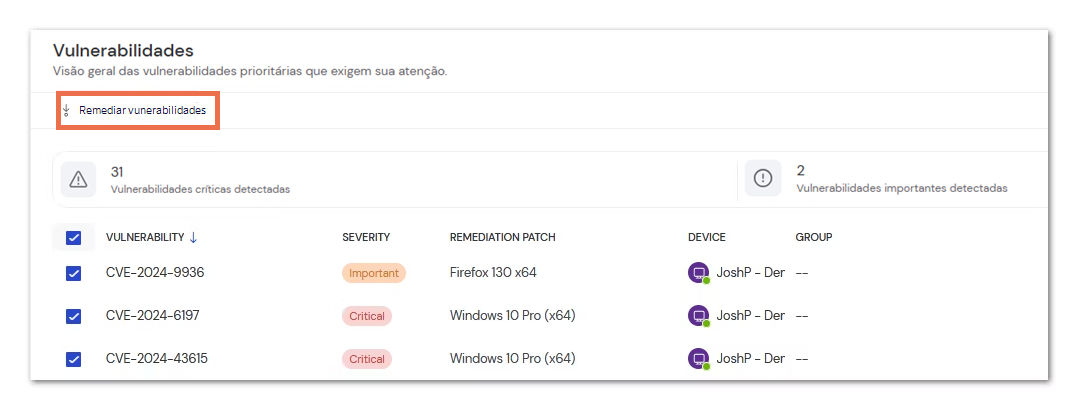
Task: Click the GROUP column header
Action: [x=814, y=237]
